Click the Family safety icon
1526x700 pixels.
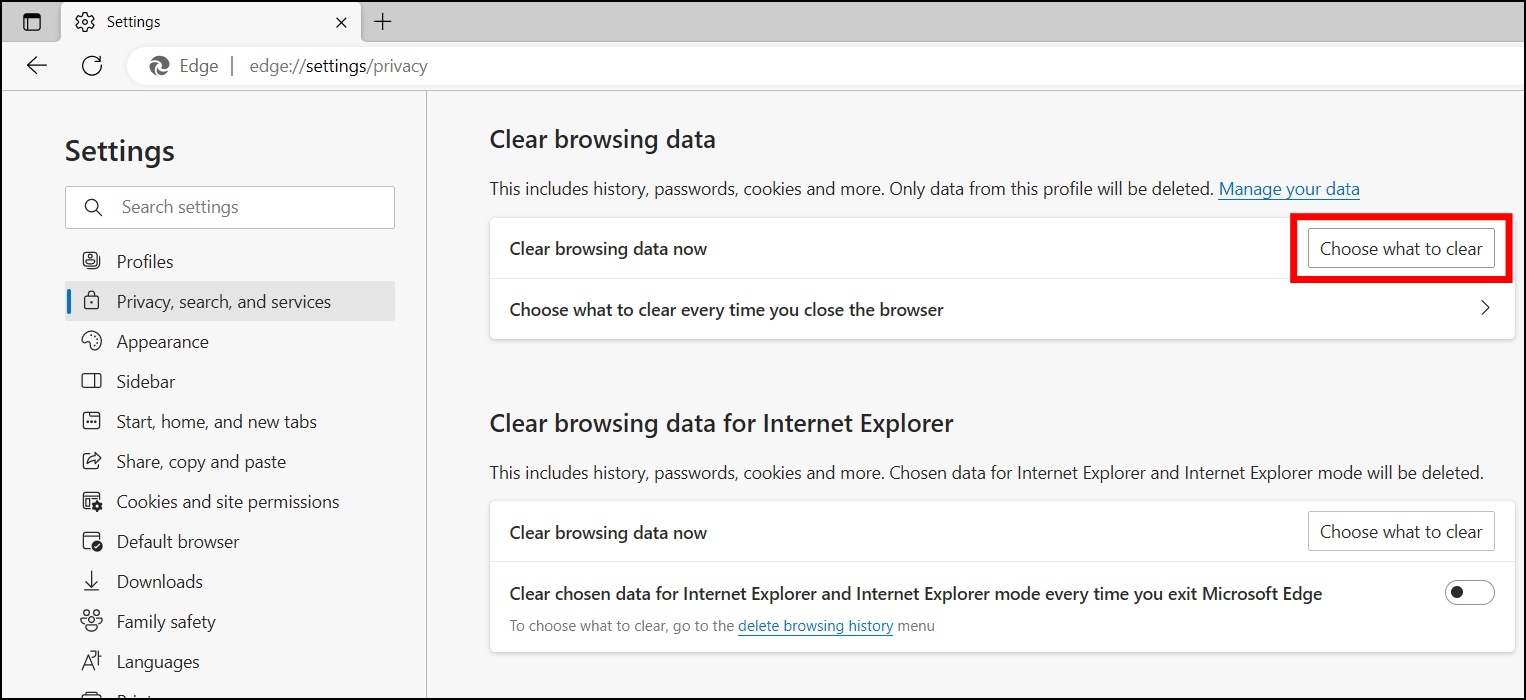pos(91,621)
